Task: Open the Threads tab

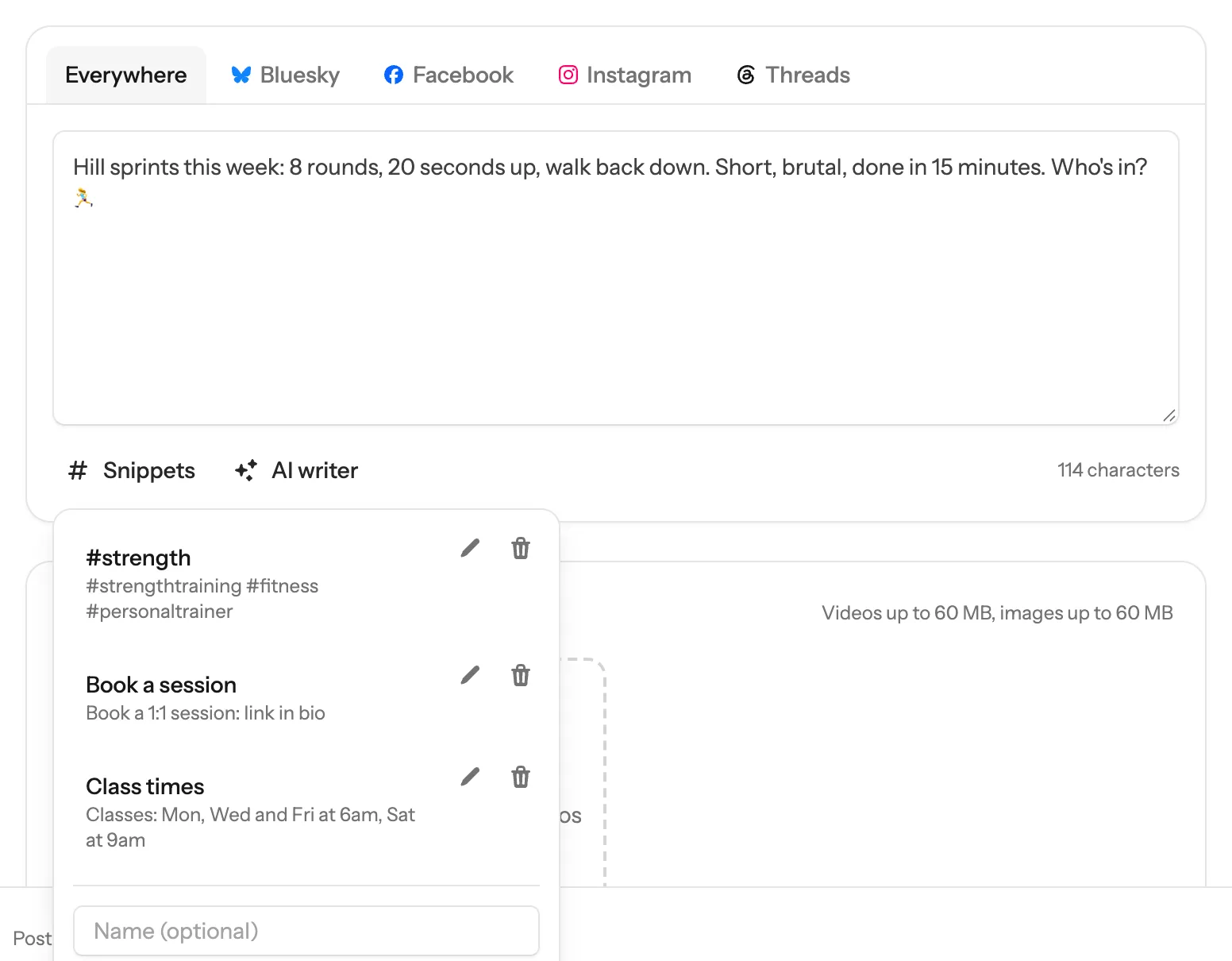Action: (794, 75)
